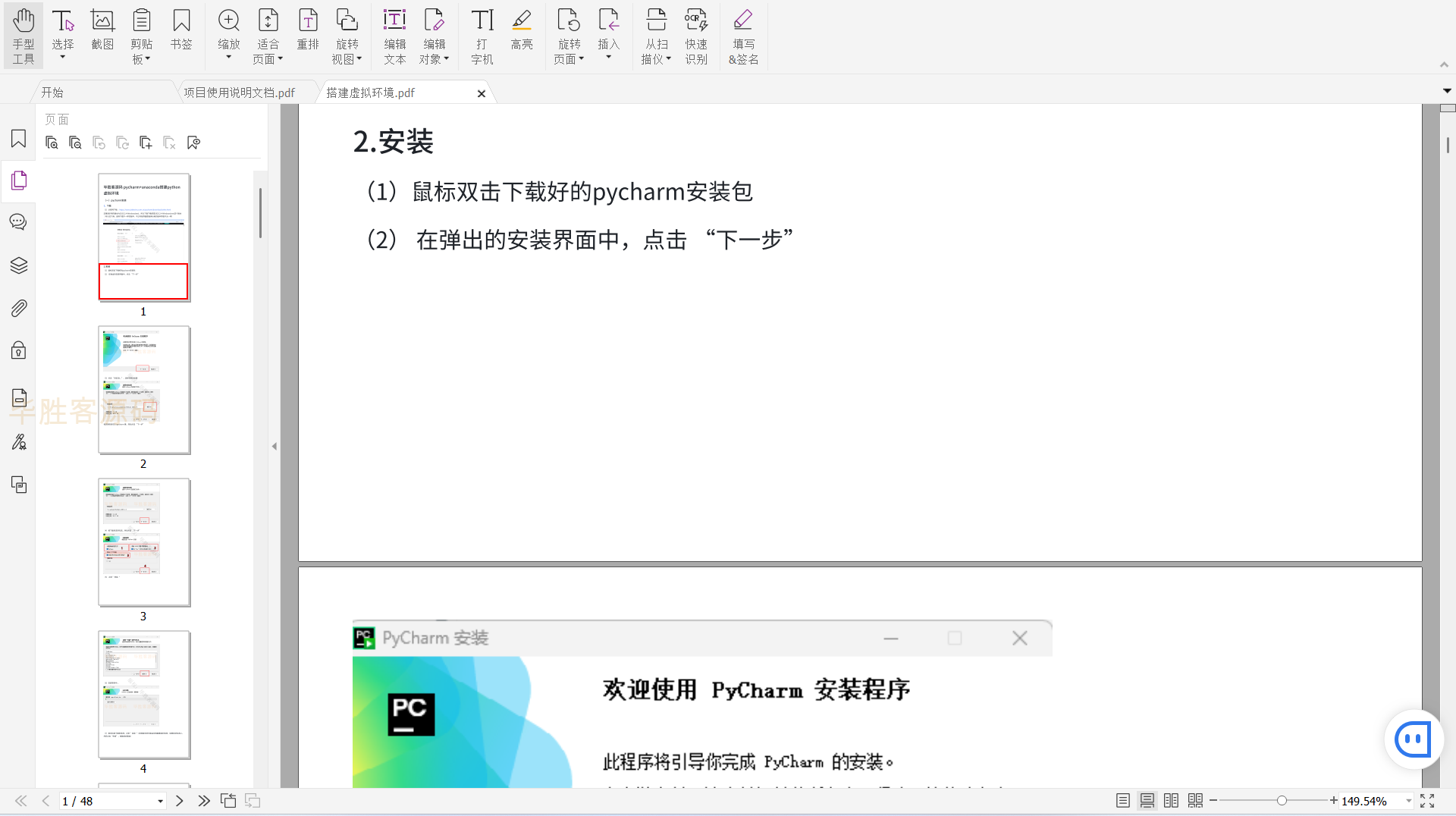Jump to the last page
The width and height of the screenshot is (1456, 816).
[x=204, y=801]
